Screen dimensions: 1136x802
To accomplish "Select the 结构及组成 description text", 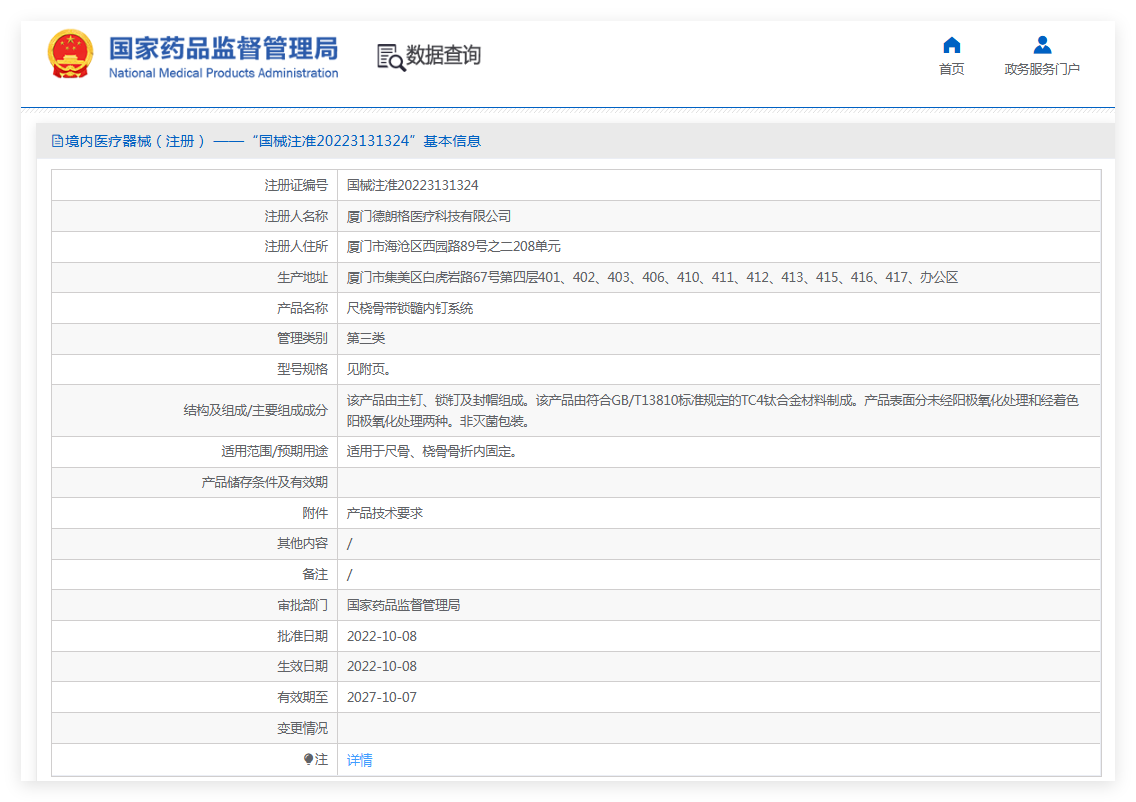I will click(x=712, y=410).
